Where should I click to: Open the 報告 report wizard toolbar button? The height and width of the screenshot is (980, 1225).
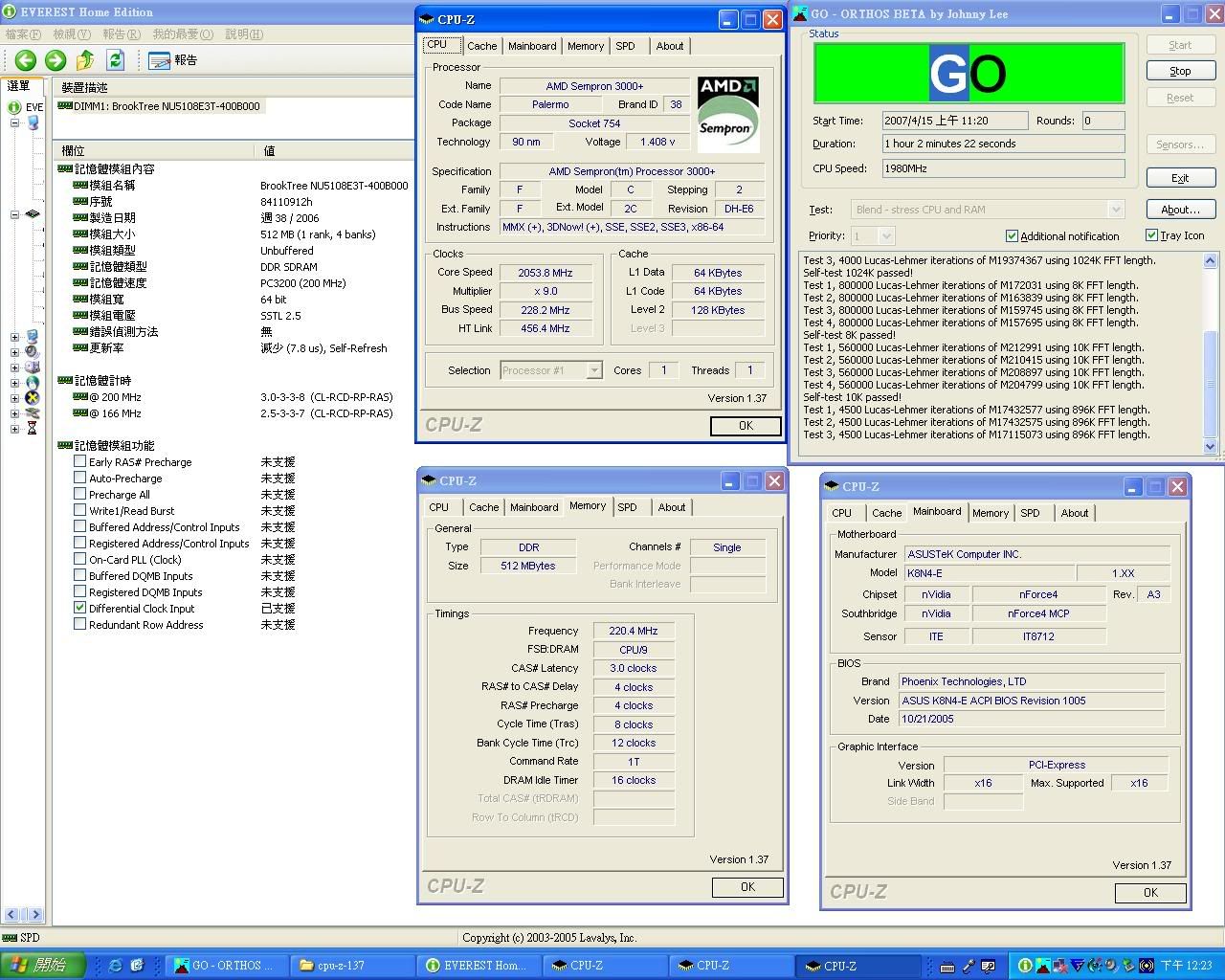[x=173, y=60]
